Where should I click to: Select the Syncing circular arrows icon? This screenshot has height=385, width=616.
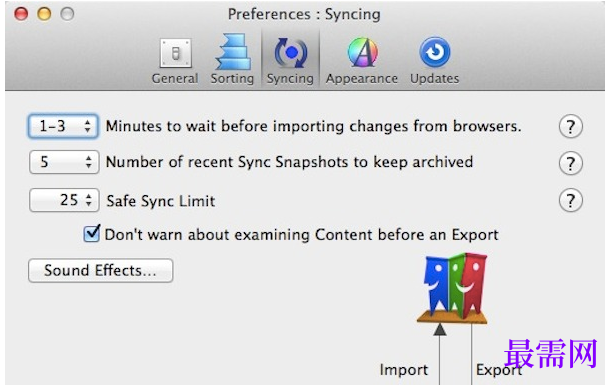(x=291, y=53)
